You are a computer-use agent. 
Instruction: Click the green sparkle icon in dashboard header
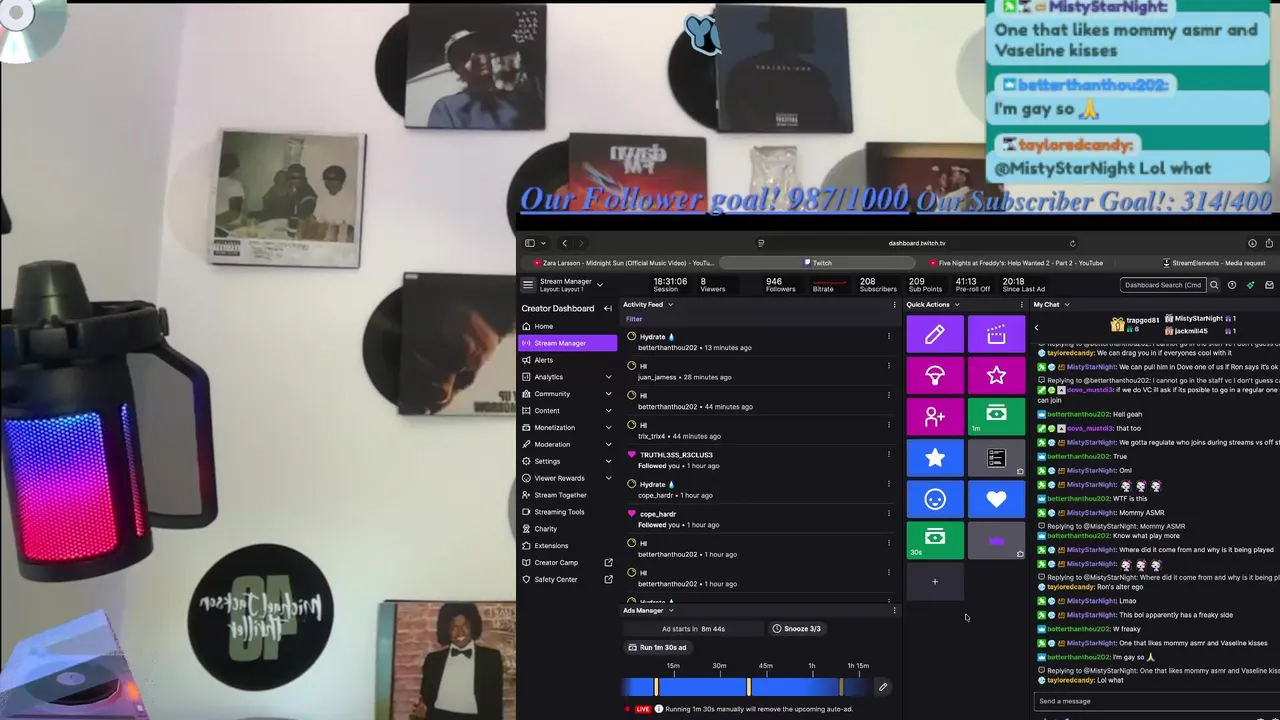click(1250, 285)
